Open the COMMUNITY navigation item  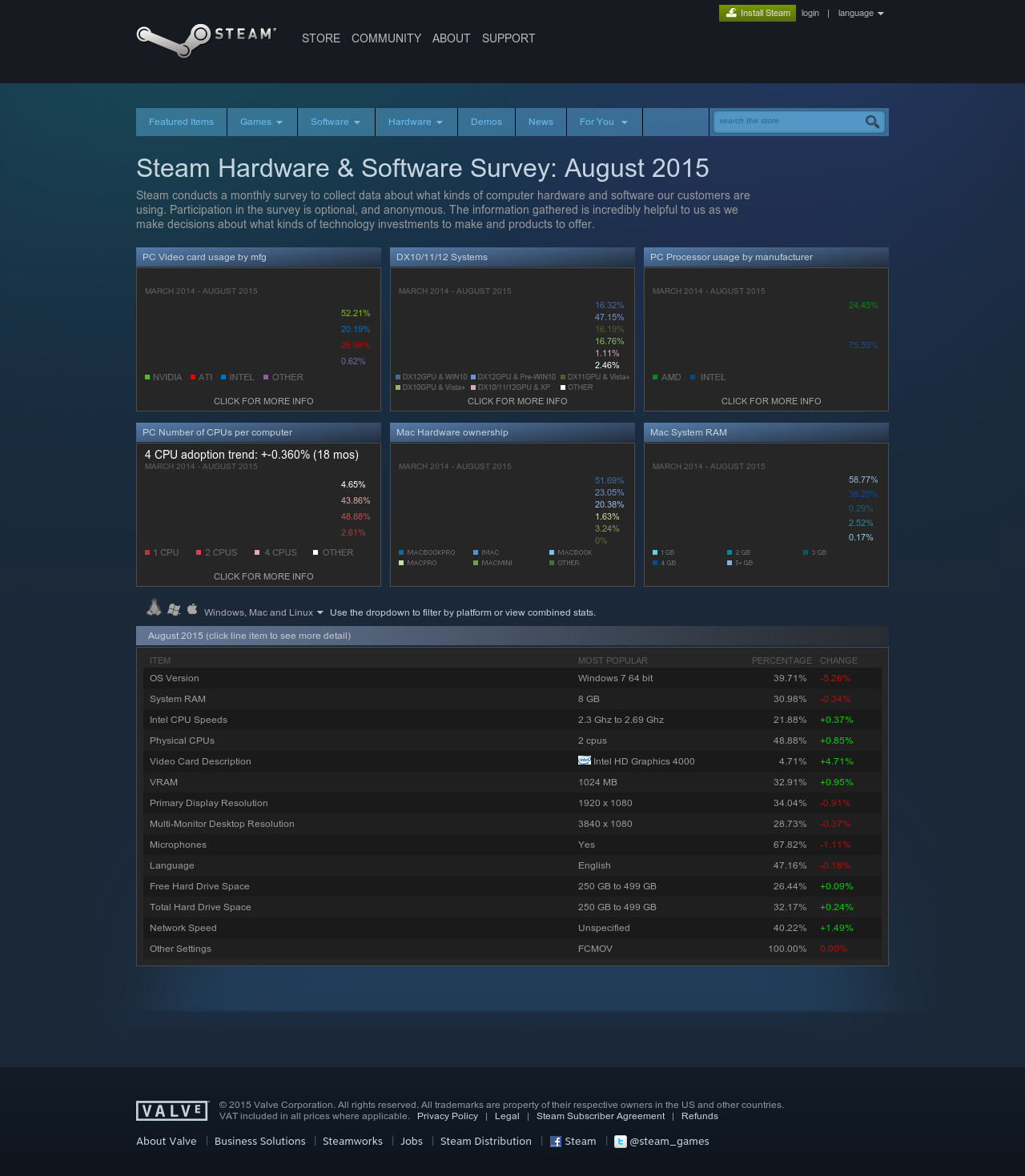(386, 38)
